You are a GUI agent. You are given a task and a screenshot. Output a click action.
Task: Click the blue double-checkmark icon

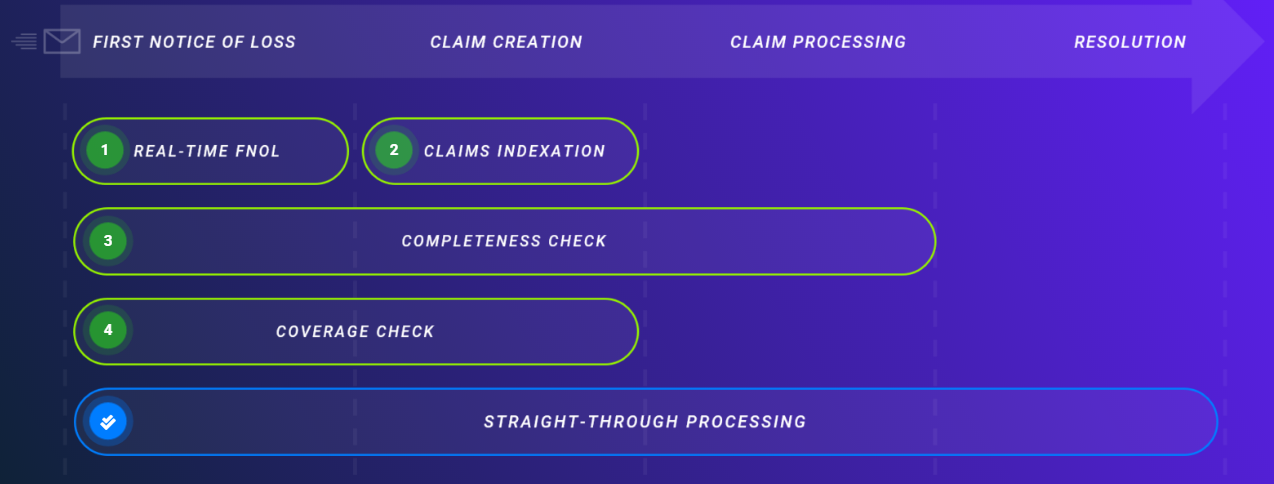click(x=108, y=421)
